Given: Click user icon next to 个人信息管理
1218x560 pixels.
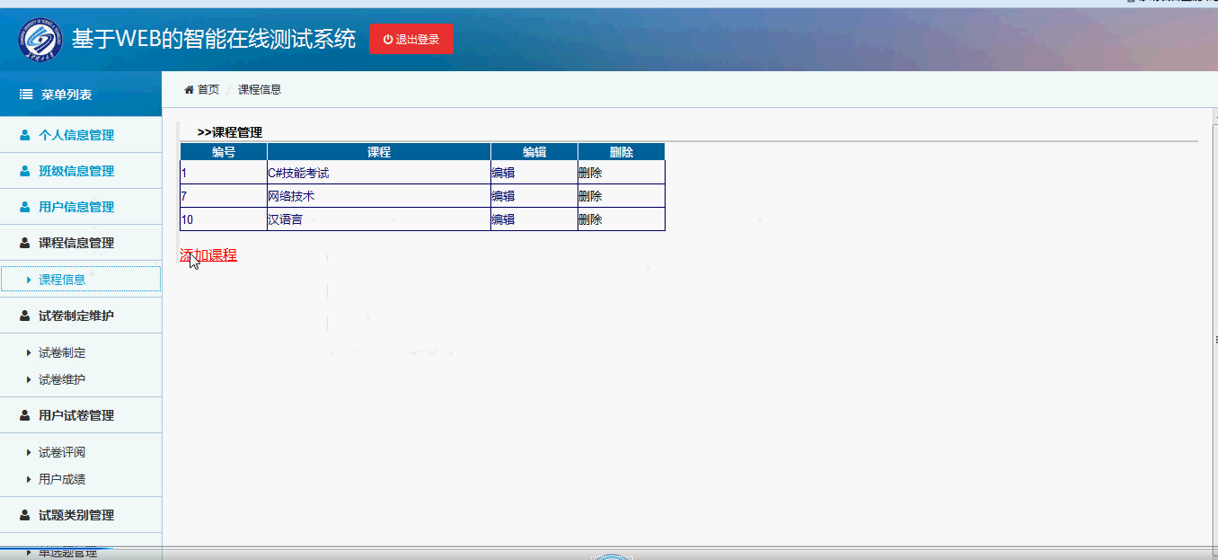Looking at the screenshot, I should pyautogui.click(x=25, y=135).
